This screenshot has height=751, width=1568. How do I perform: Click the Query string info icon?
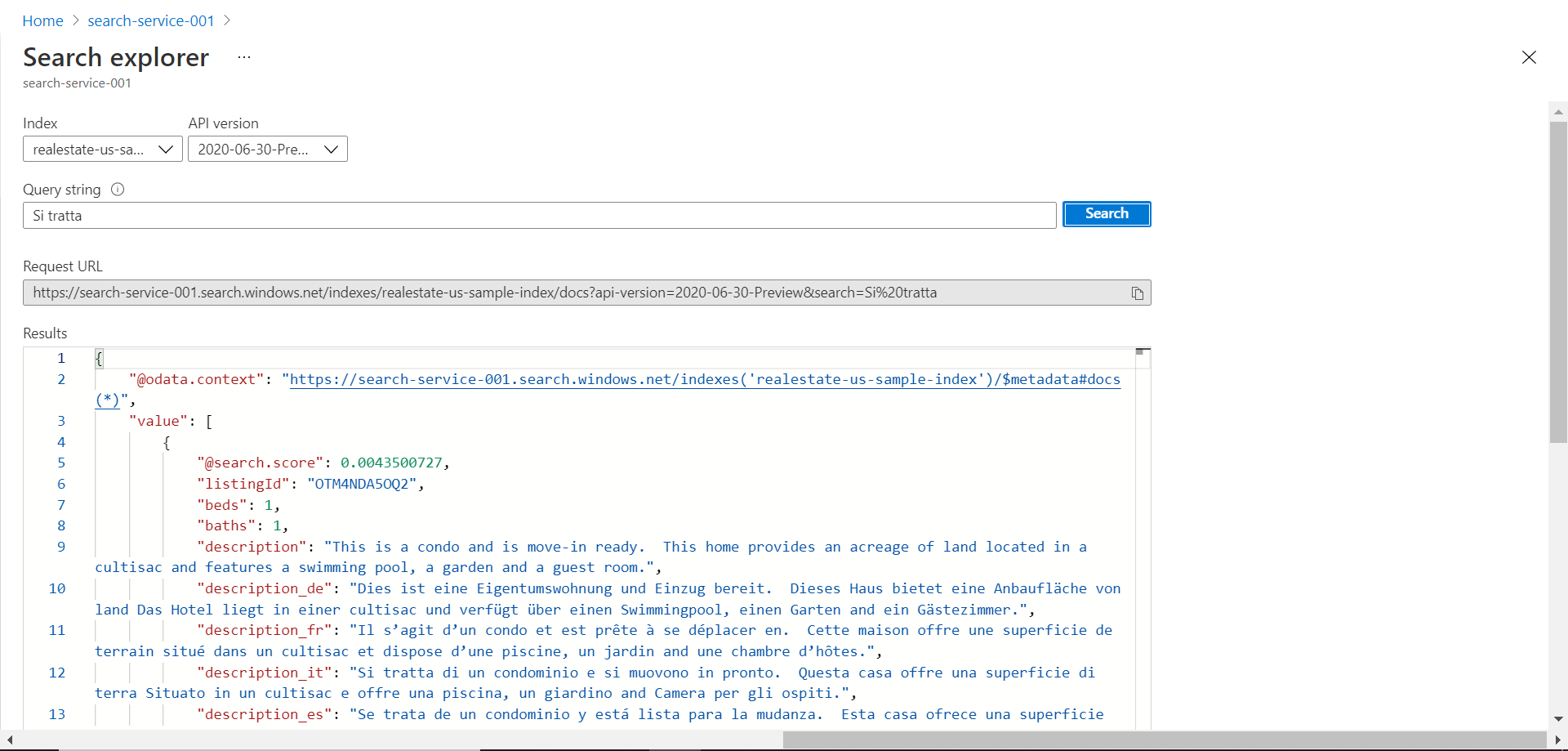(118, 190)
